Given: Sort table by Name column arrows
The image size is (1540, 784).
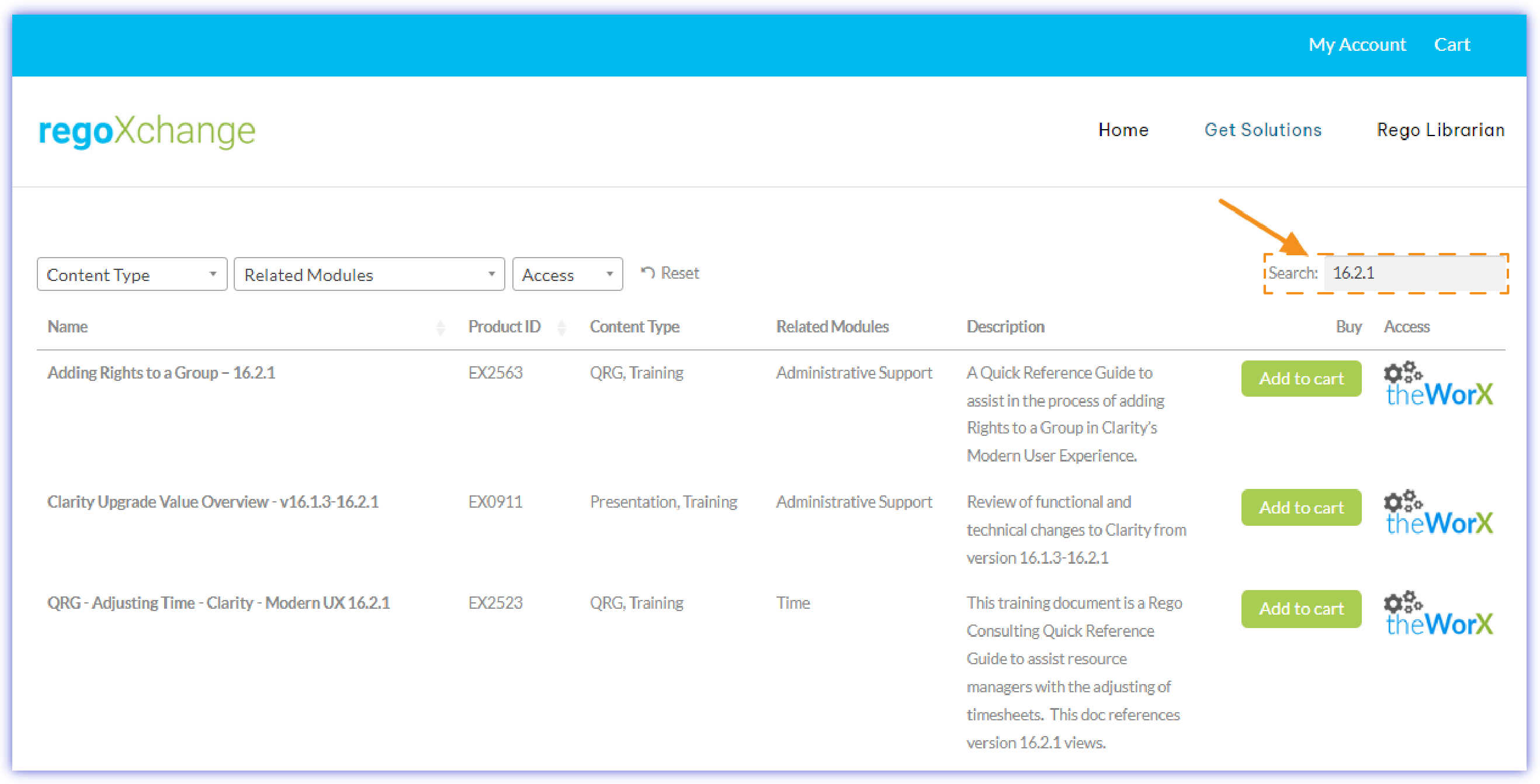Looking at the screenshot, I should (x=441, y=327).
